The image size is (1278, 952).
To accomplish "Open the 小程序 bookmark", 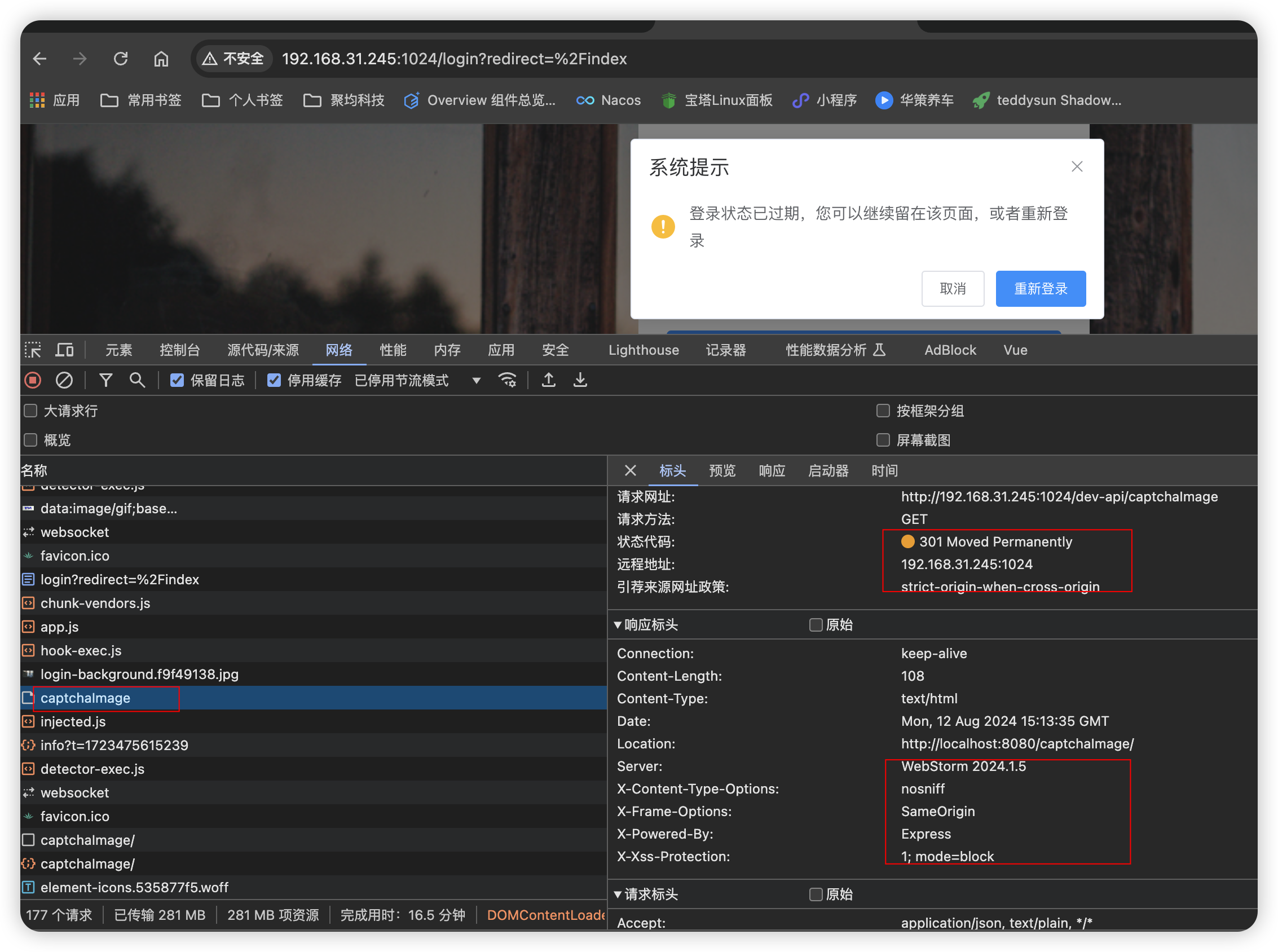I will tap(825, 100).
